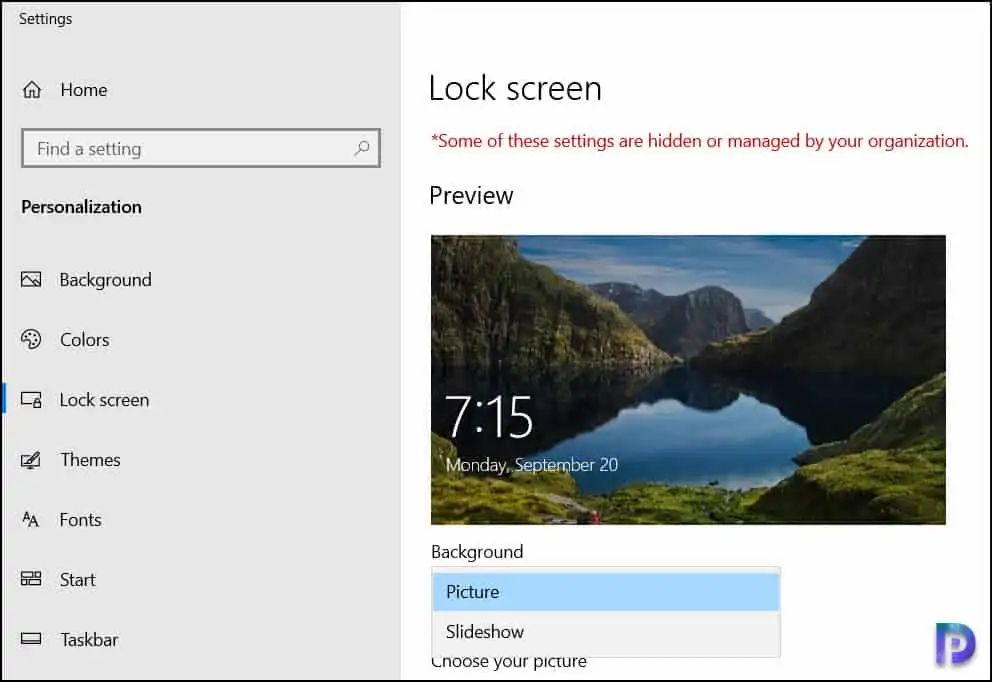Open the Themes settings page
The width and height of the screenshot is (992, 682).
pyautogui.click(x=90, y=460)
